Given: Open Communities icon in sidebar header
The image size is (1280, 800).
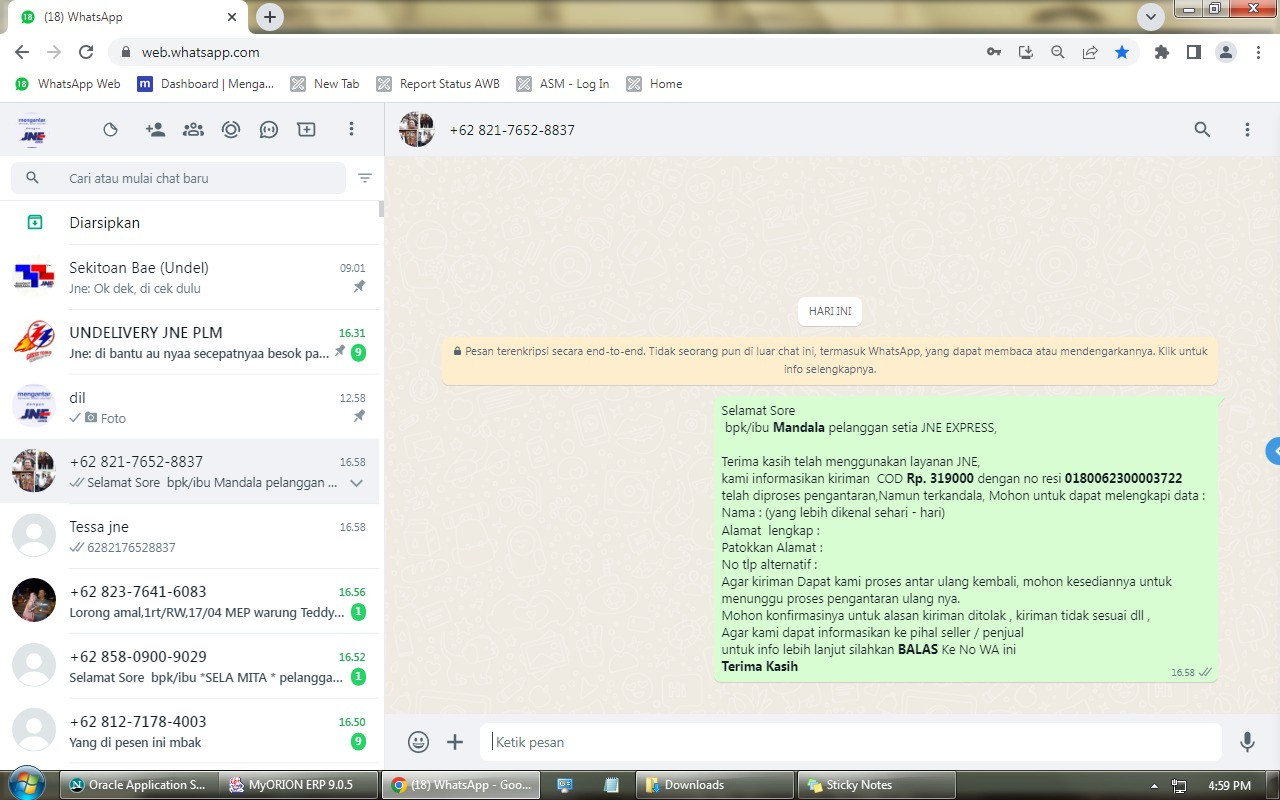Looking at the screenshot, I should pos(193,129).
